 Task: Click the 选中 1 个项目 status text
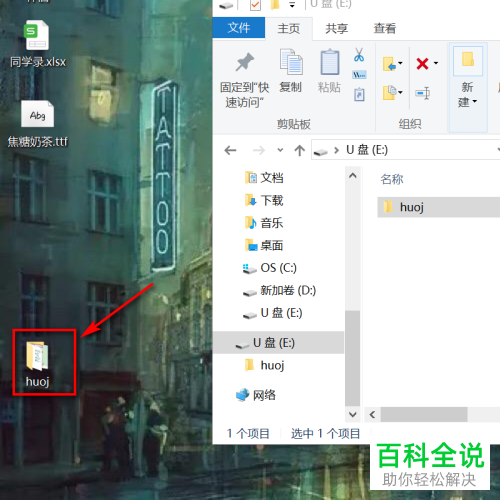pos(325,433)
